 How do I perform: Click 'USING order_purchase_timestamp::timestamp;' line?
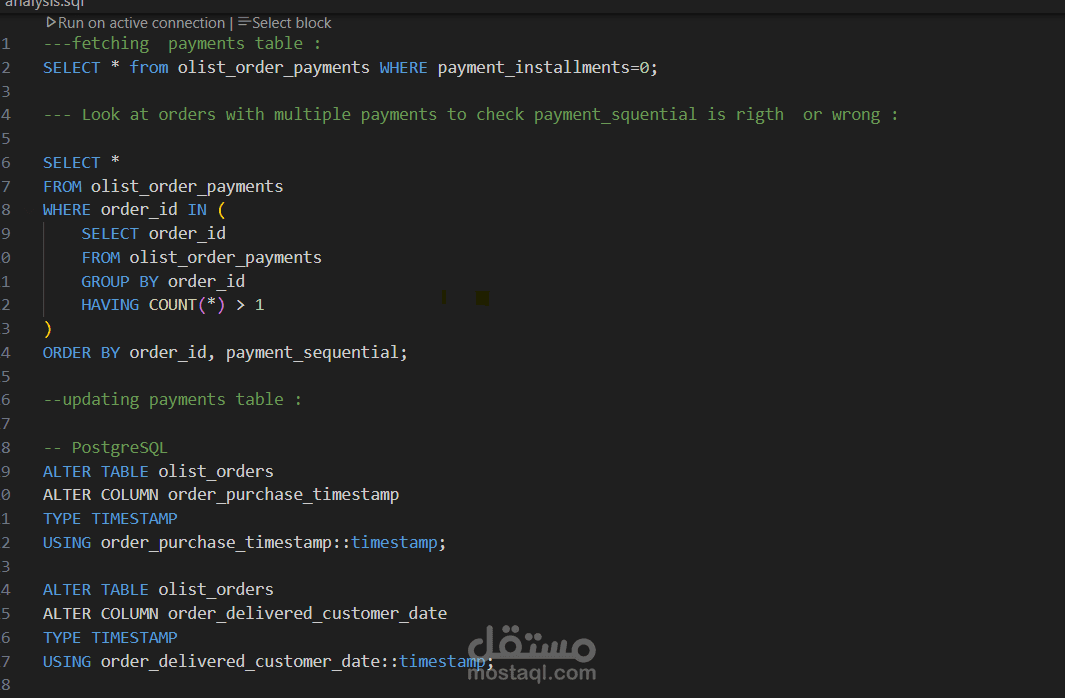click(x=245, y=543)
